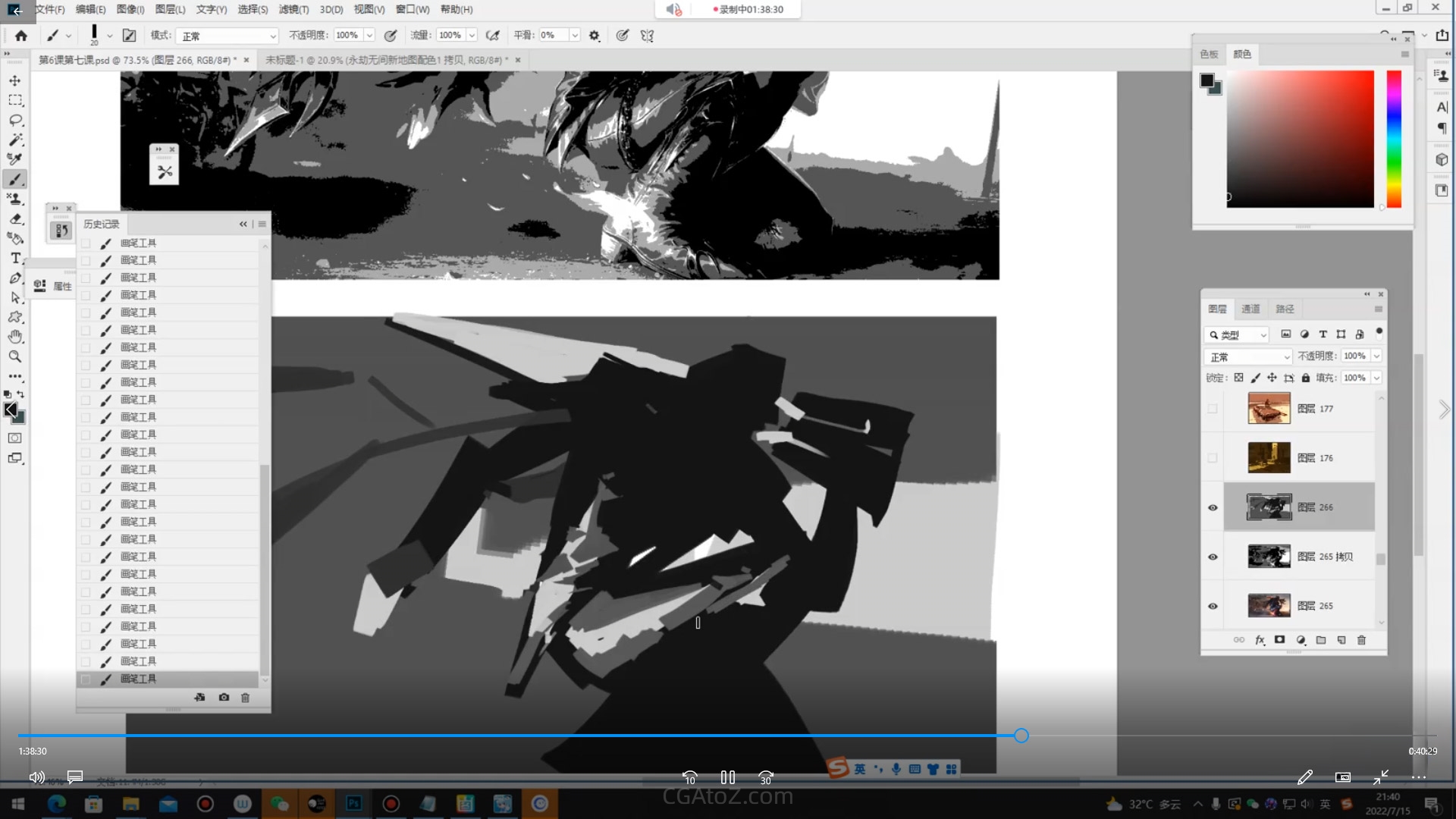Image resolution: width=1456 pixels, height=819 pixels.
Task: Select the Lasso tool
Action: pos(15,120)
